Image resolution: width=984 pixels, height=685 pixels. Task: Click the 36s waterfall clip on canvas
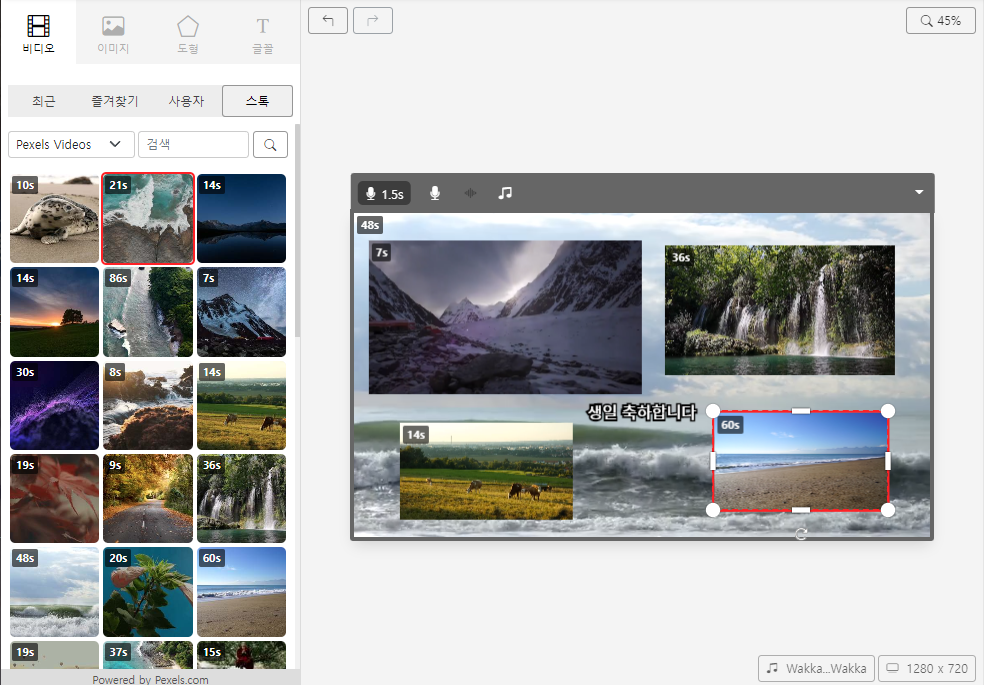tap(779, 310)
